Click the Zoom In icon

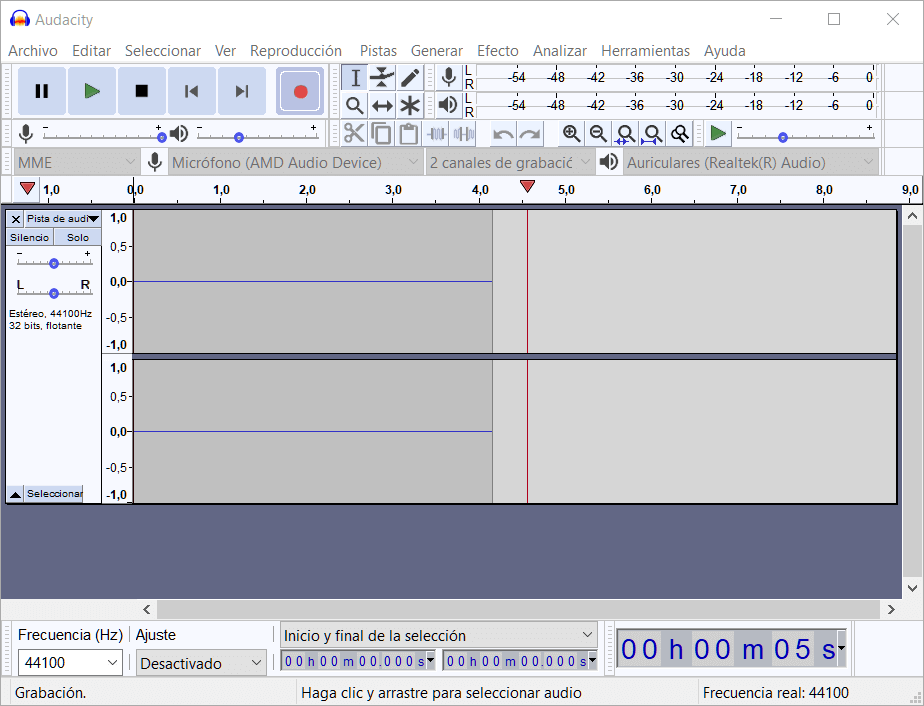(571, 134)
